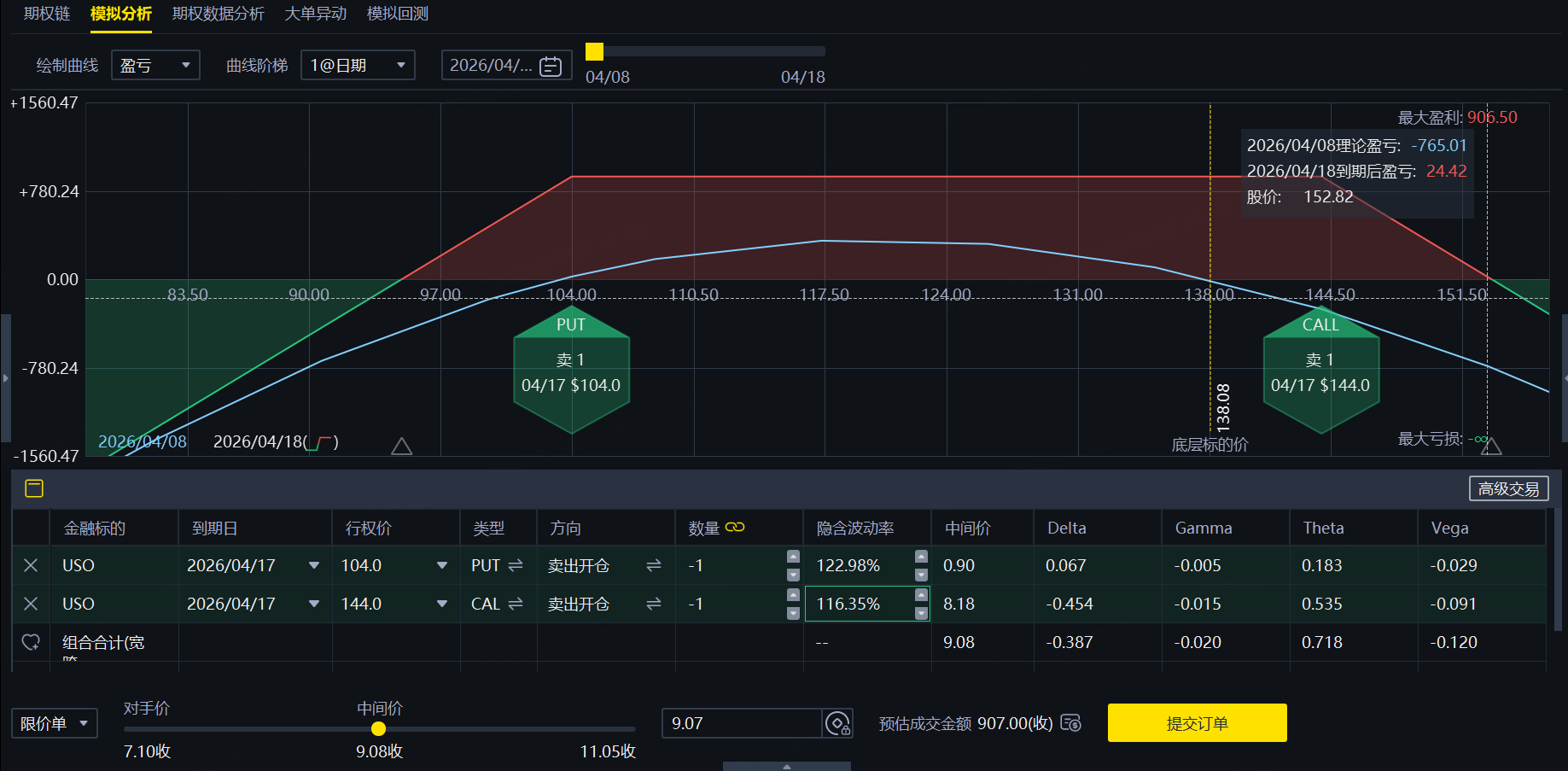Lower implied volatility 122.98%
This screenshot has width=1568, height=771.
tap(921, 575)
